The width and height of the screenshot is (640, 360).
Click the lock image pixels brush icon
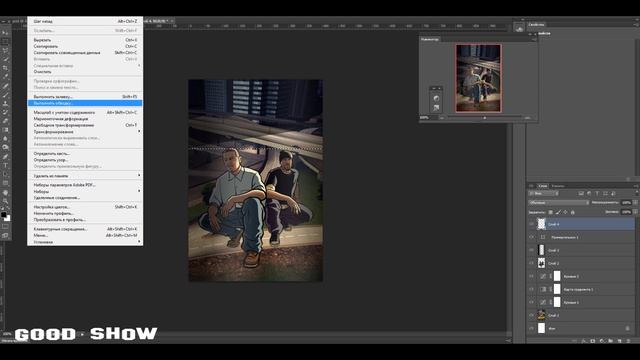click(558, 212)
